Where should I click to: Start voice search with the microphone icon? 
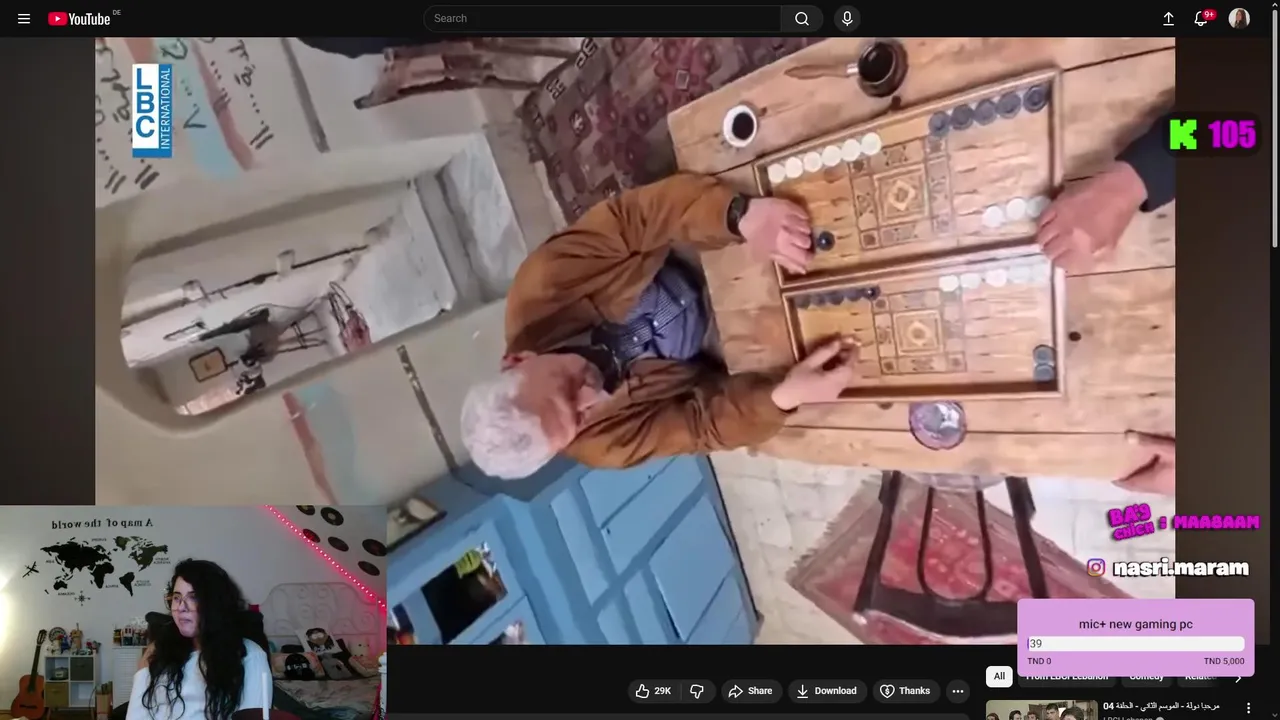(847, 18)
